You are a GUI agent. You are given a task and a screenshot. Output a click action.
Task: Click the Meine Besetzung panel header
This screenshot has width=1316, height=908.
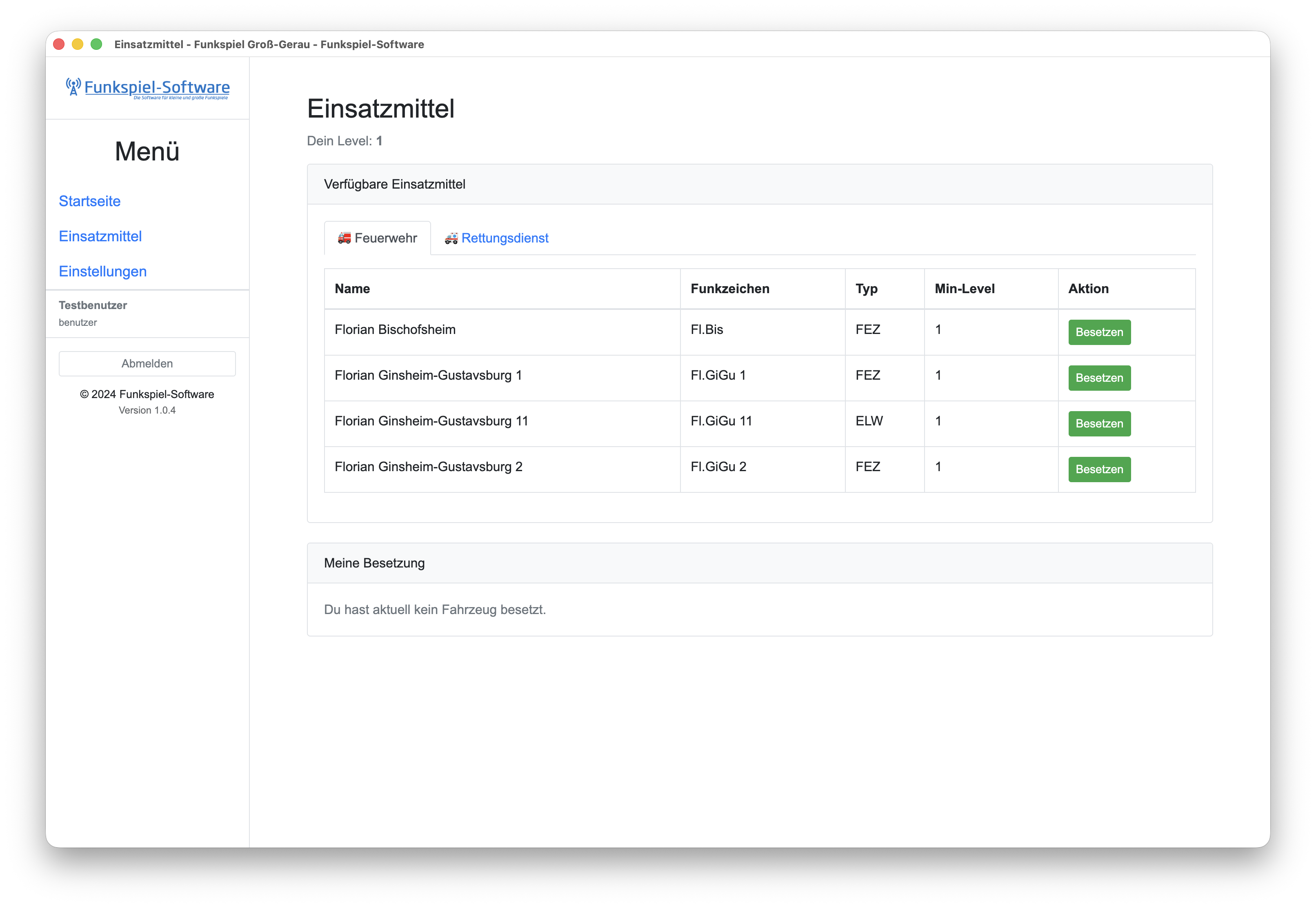tap(374, 563)
